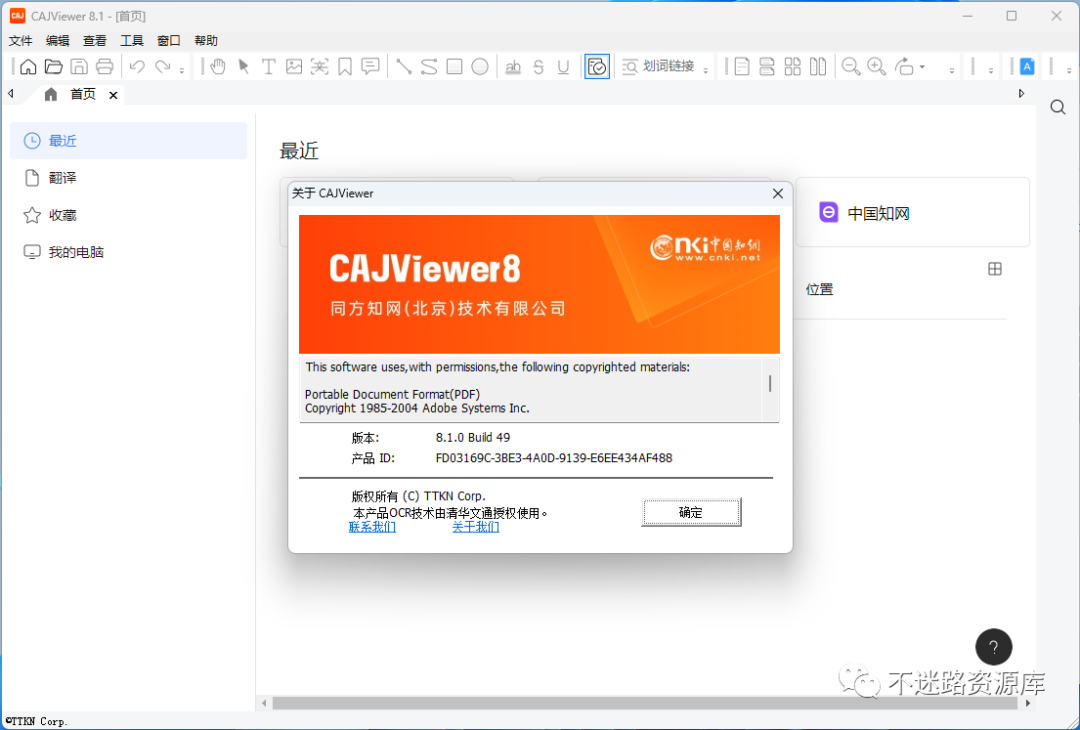Select 我的电脑 in the sidebar
Screen dimensions: 1080x730
pos(129,252)
